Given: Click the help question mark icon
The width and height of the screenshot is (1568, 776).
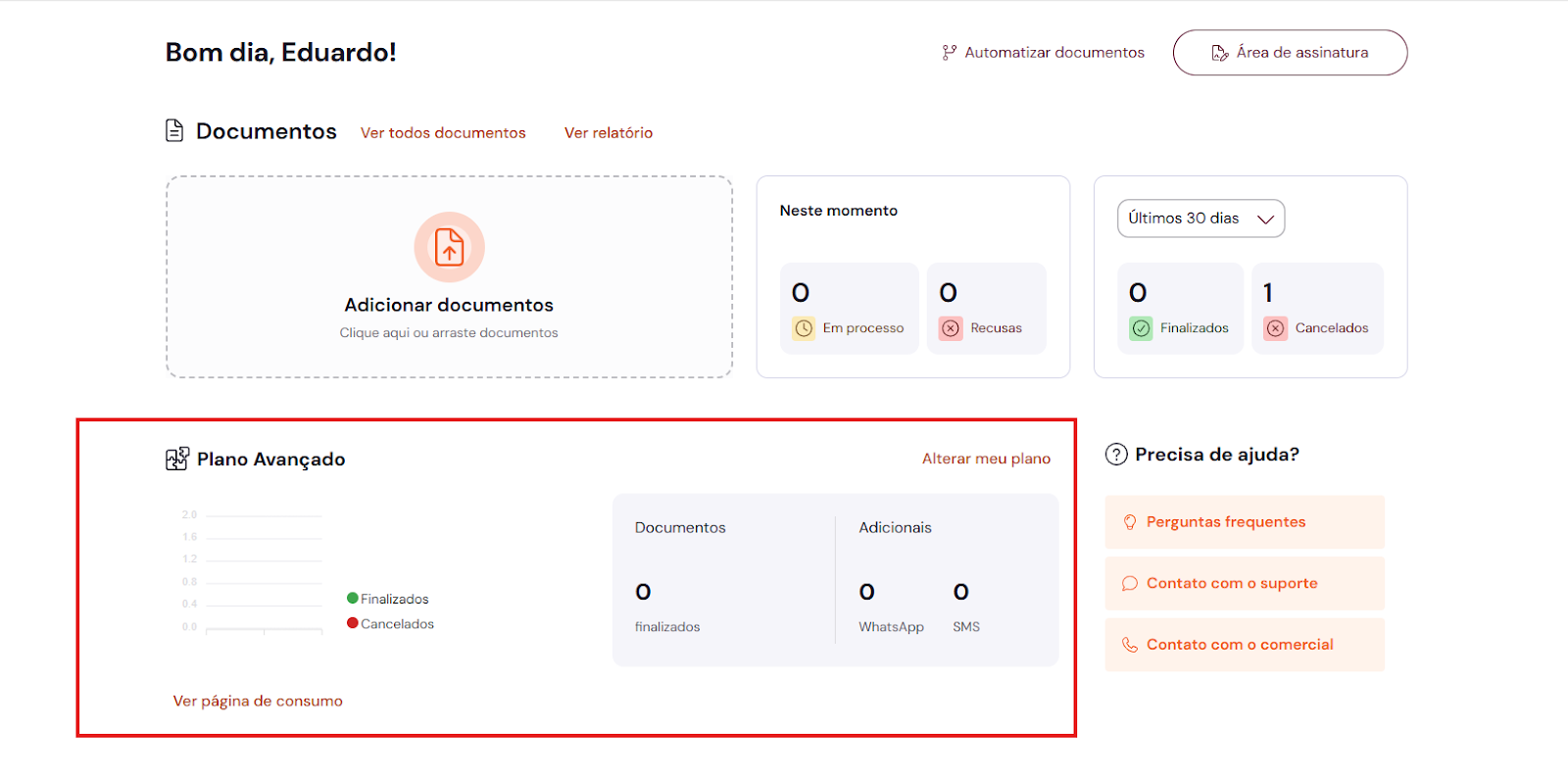Looking at the screenshot, I should [1116, 455].
